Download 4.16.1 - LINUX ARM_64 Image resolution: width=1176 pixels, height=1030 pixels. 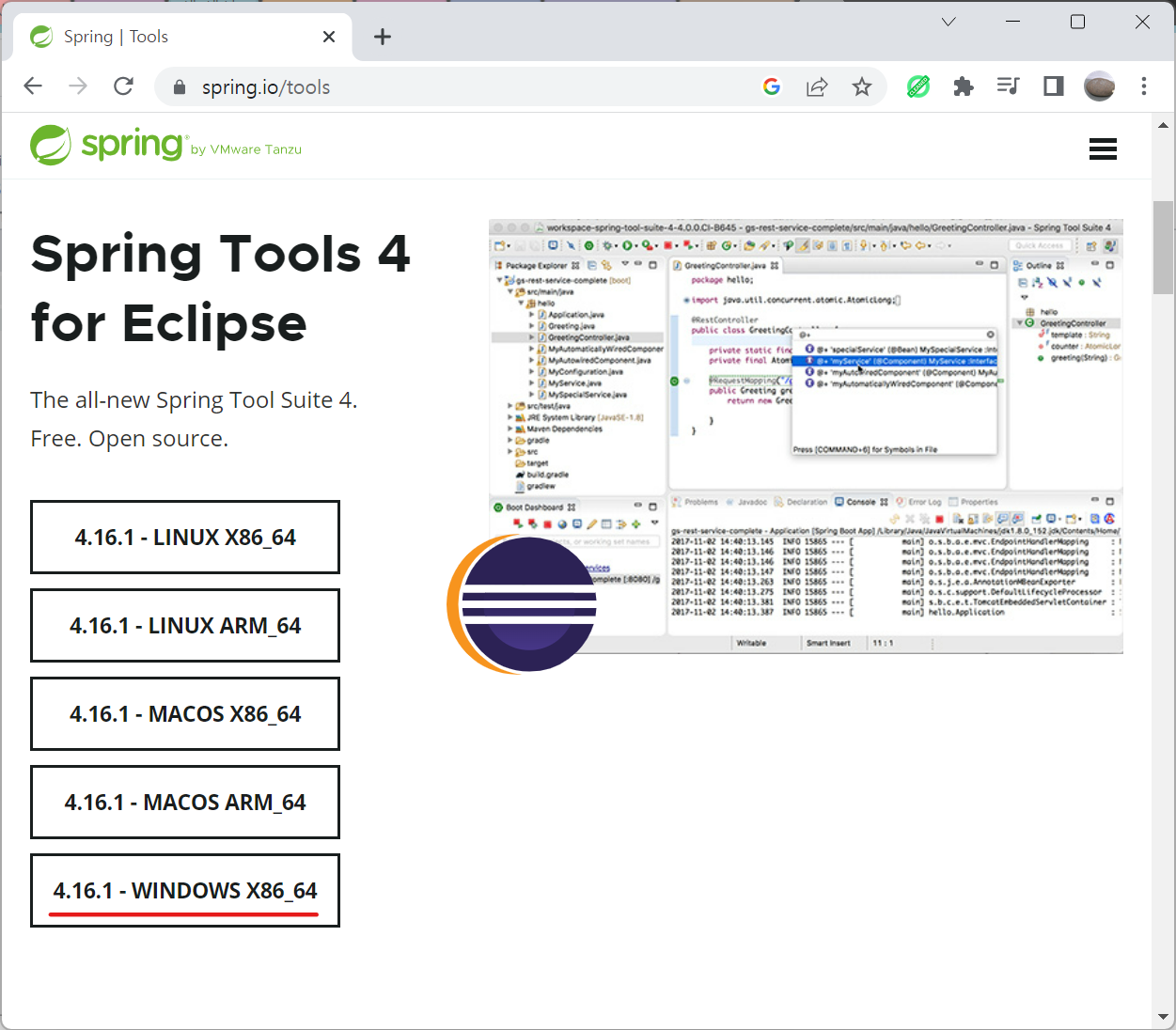185,625
